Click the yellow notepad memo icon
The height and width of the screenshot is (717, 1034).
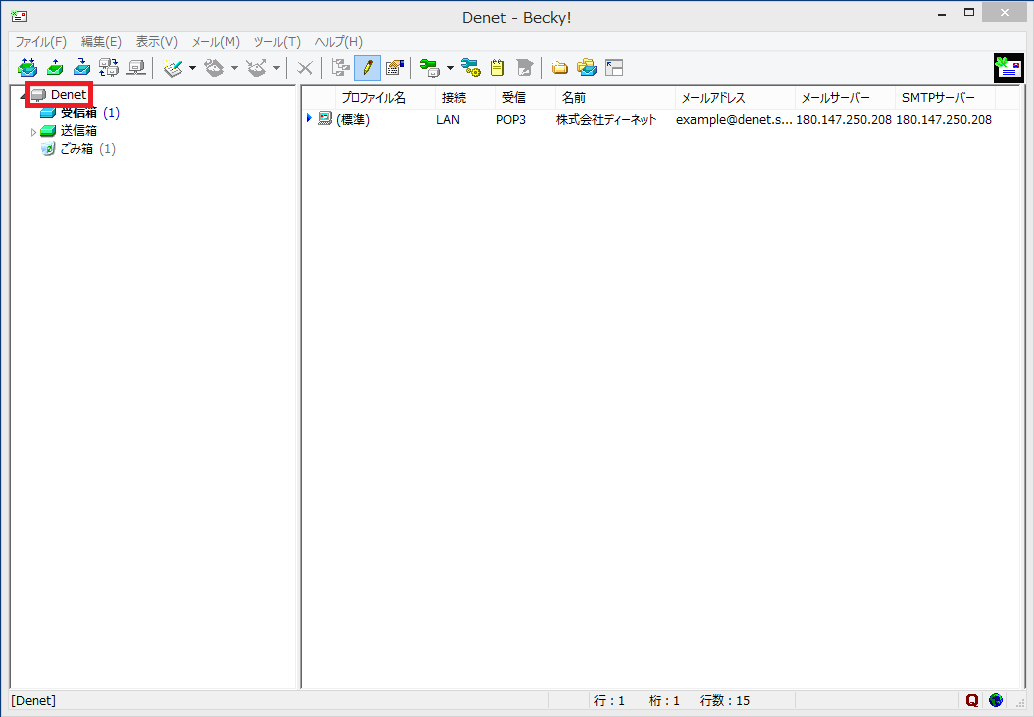[497, 67]
